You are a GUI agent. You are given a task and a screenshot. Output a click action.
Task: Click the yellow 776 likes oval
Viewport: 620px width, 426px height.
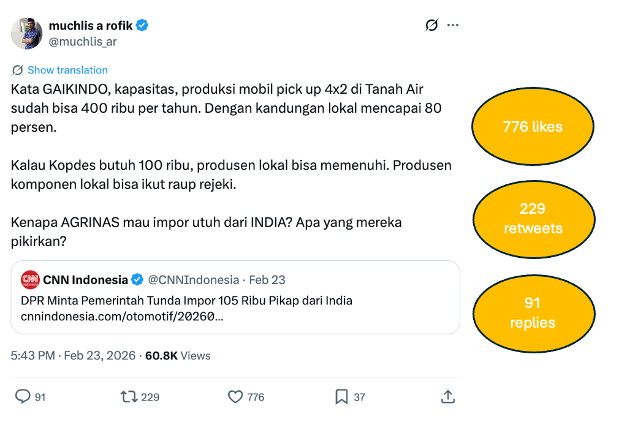533,127
